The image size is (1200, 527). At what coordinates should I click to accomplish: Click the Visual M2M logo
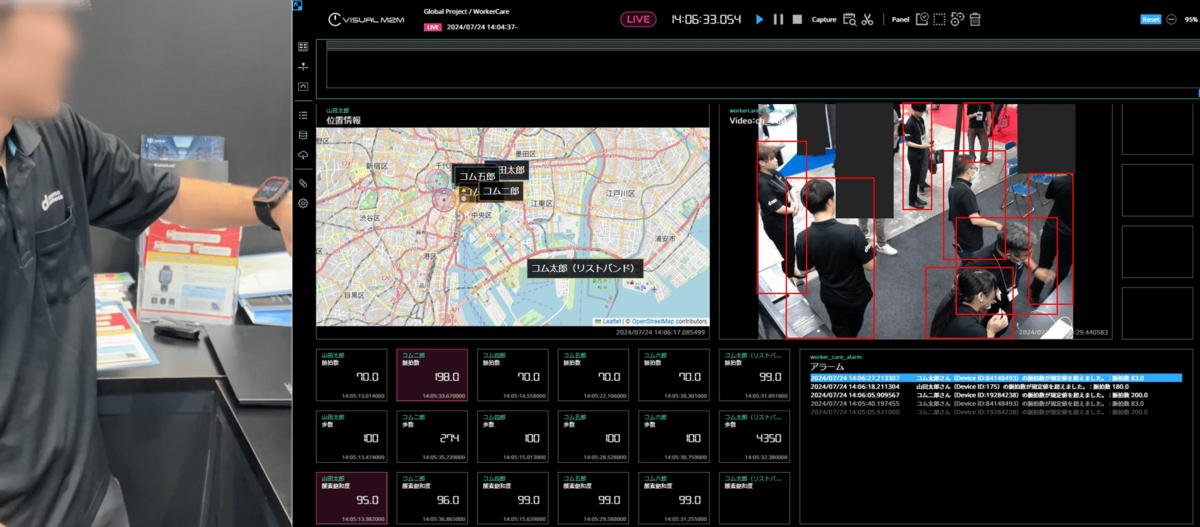coord(364,19)
